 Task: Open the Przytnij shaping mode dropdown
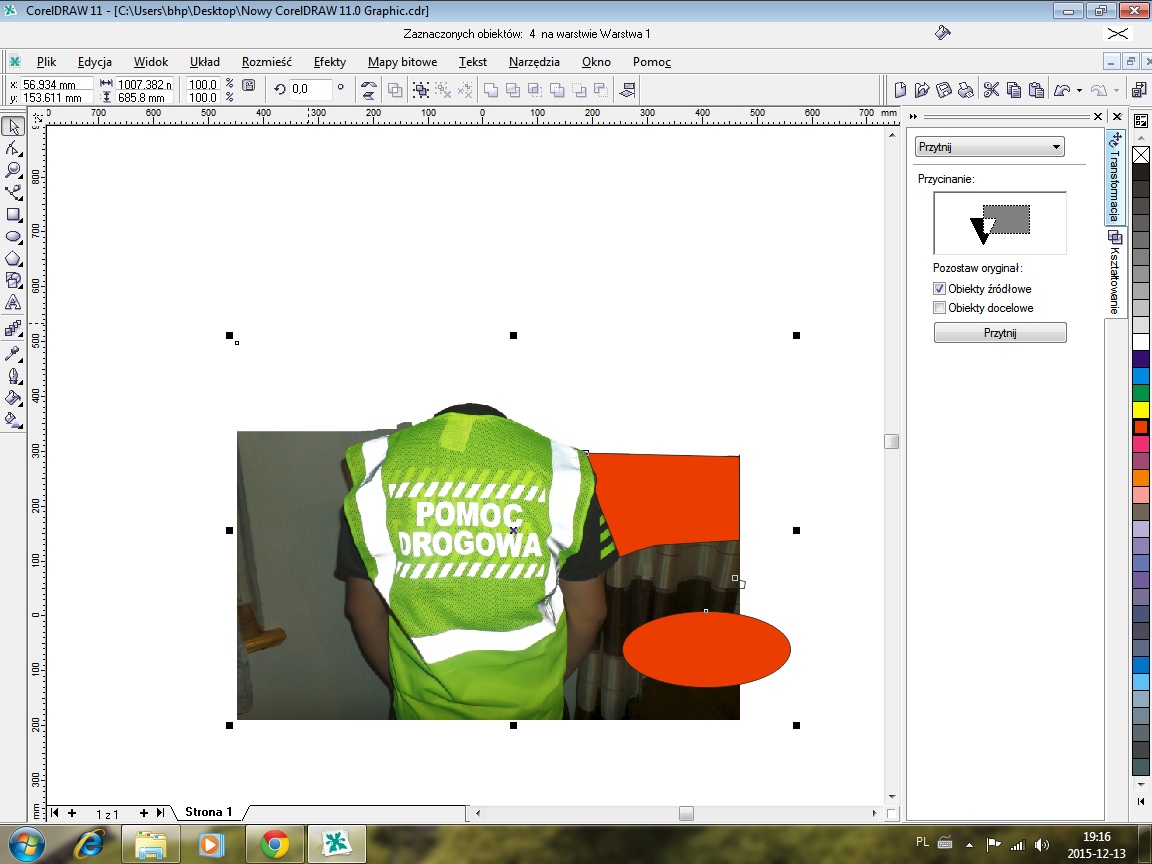pyautogui.click(x=989, y=147)
